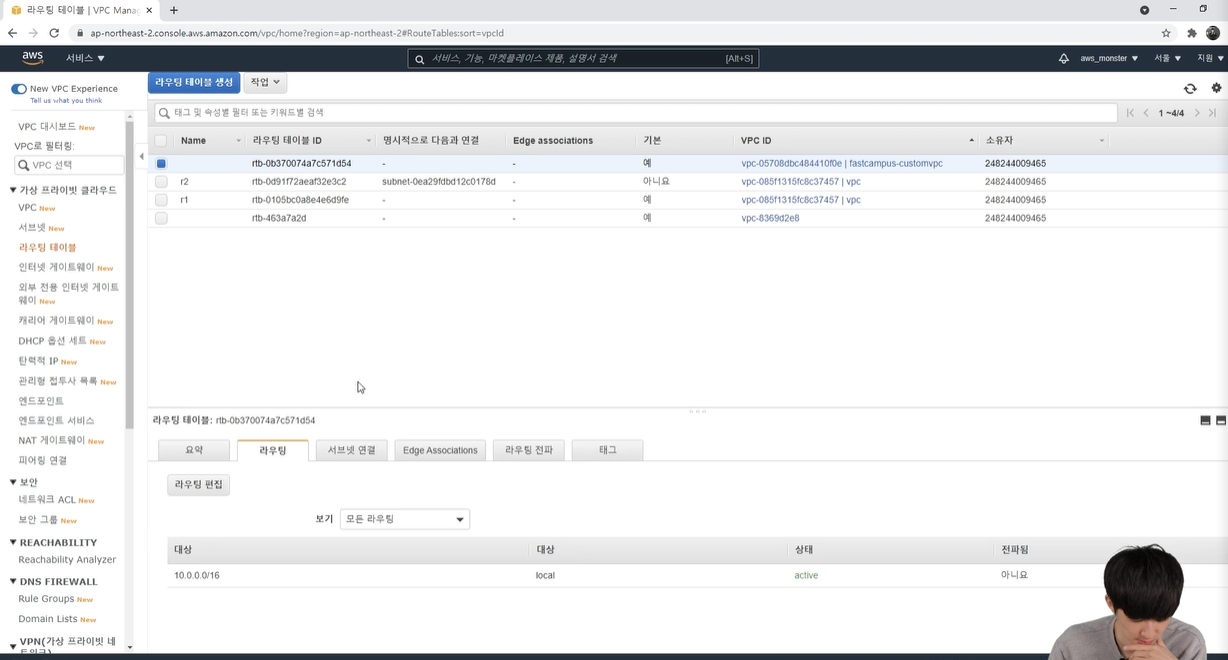Open 서브넷 in the sidebar

(33, 228)
